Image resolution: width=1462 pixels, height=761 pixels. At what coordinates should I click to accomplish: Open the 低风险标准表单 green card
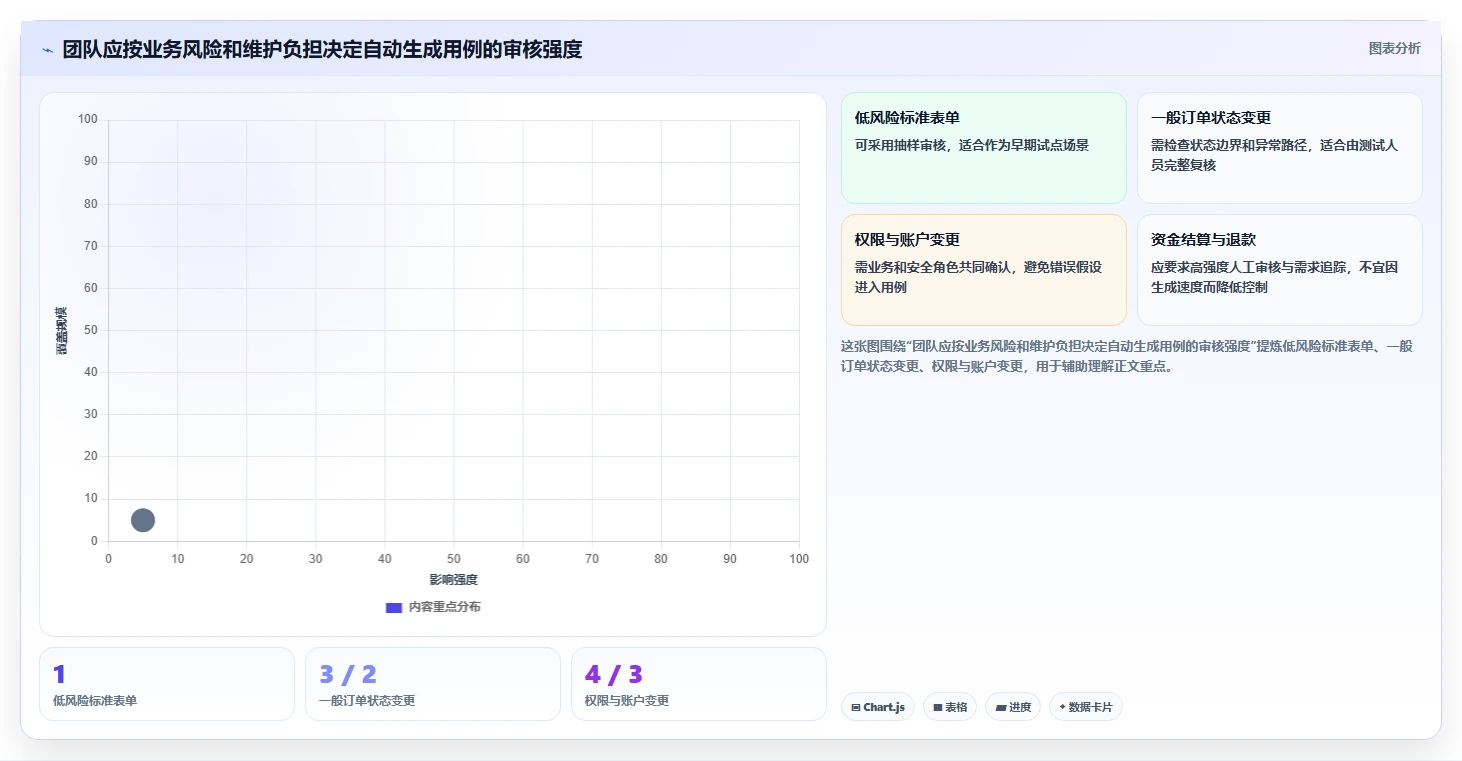coord(984,148)
